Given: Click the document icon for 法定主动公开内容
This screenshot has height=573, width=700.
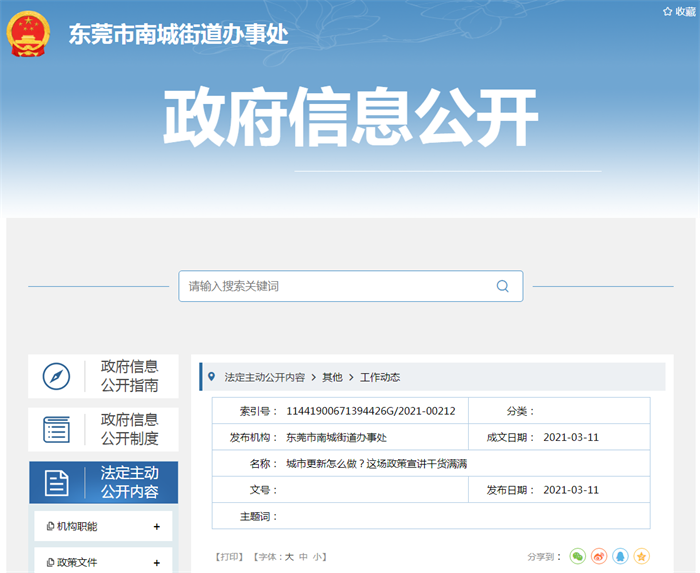Looking at the screenshot, I should (57, 483).
